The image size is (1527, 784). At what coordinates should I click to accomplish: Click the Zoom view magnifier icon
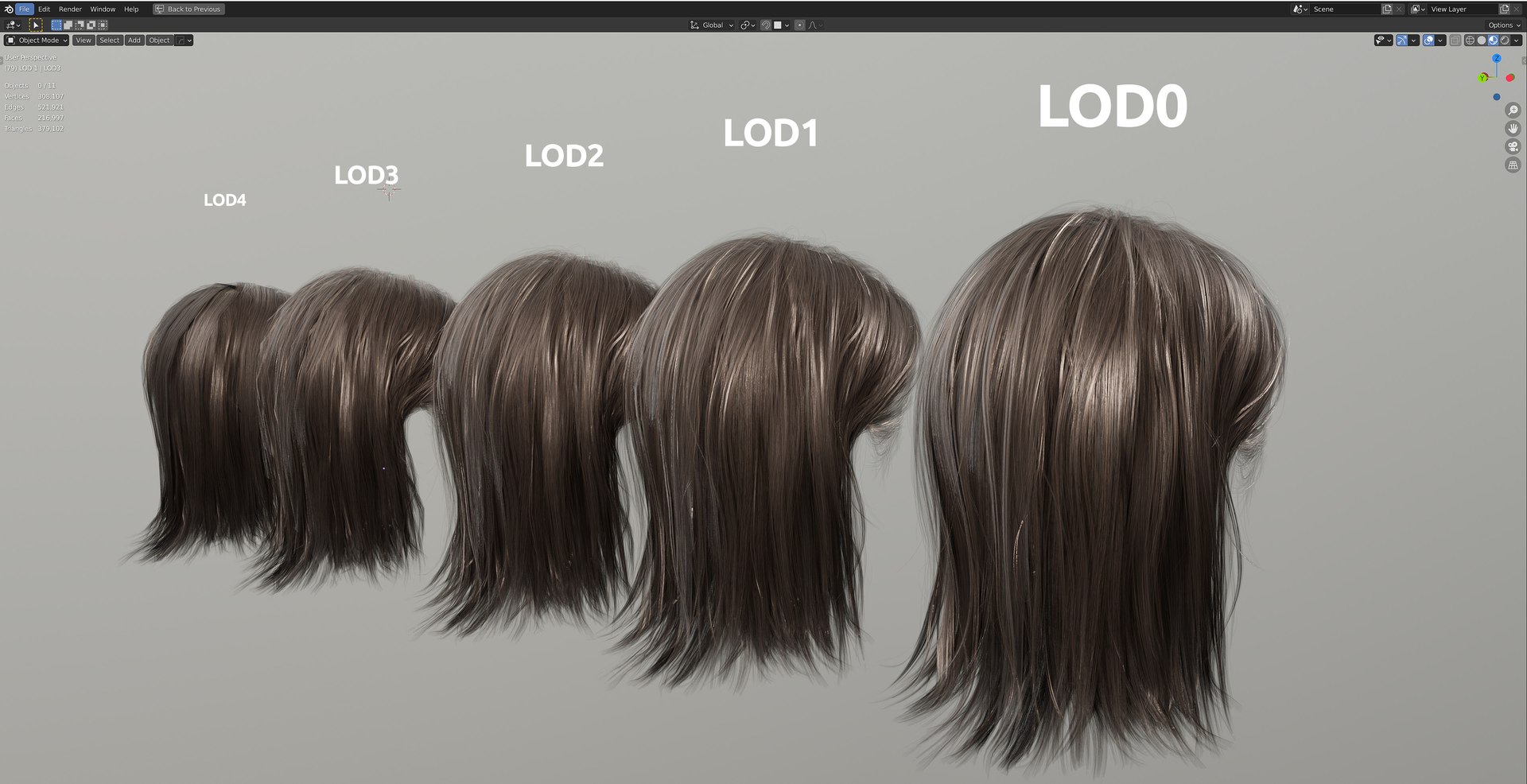[1513, 110]
